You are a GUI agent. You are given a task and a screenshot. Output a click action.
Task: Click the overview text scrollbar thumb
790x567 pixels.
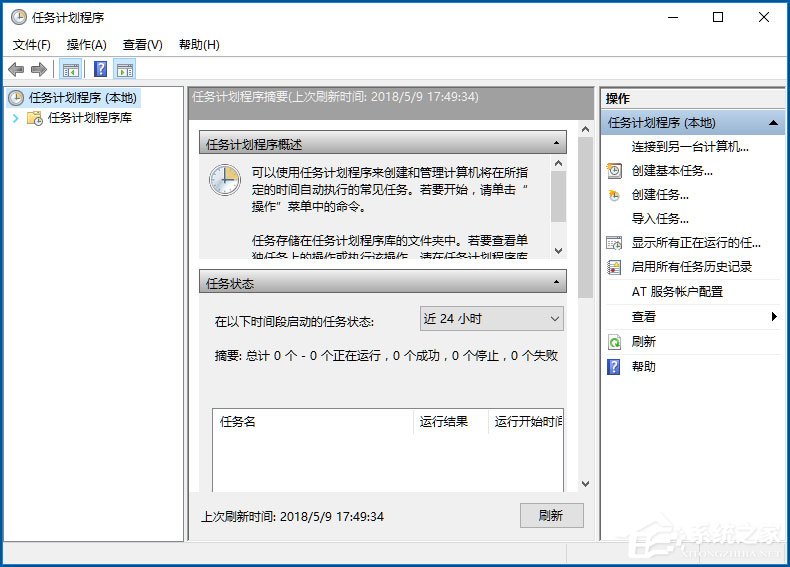click(558, 197)
